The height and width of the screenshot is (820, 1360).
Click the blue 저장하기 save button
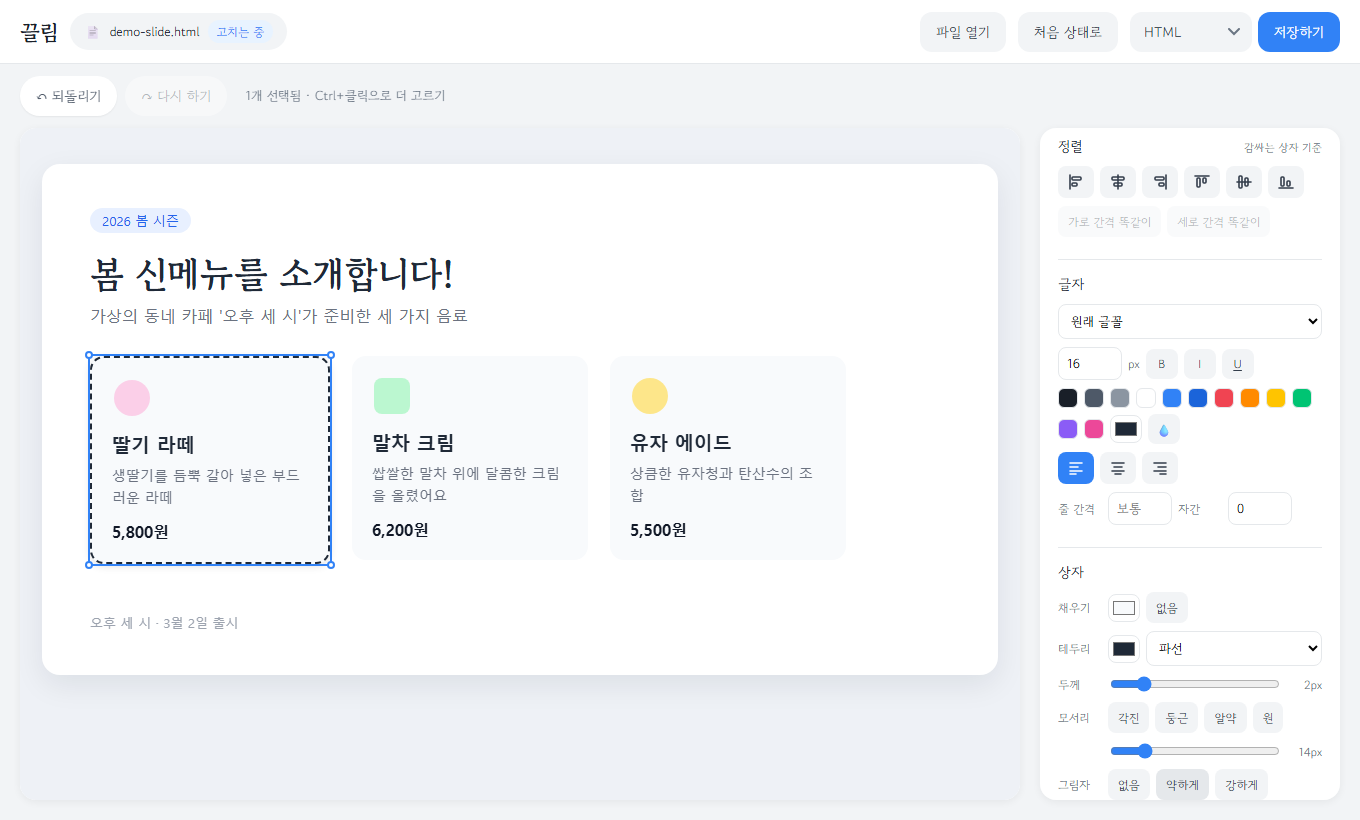click(x=1299, y=32)
